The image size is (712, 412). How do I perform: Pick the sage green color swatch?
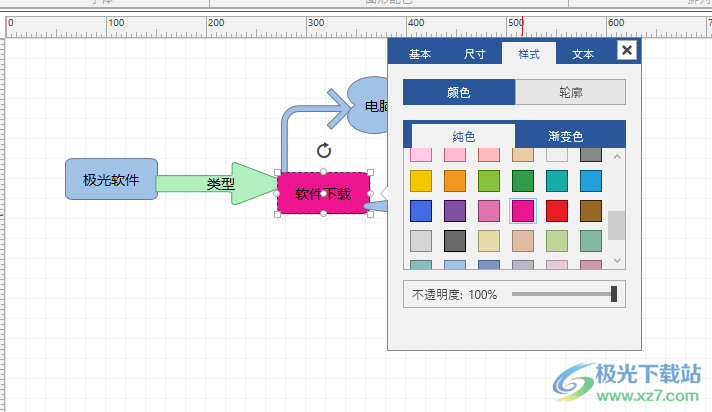point(591,241)
